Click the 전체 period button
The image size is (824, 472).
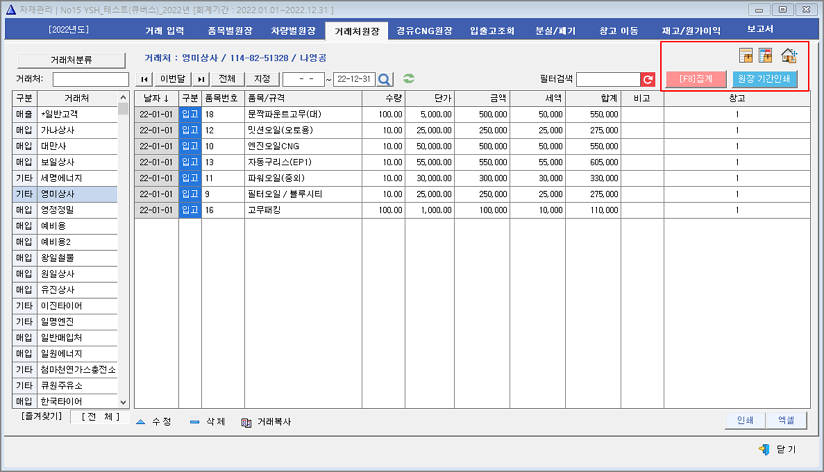227,79
